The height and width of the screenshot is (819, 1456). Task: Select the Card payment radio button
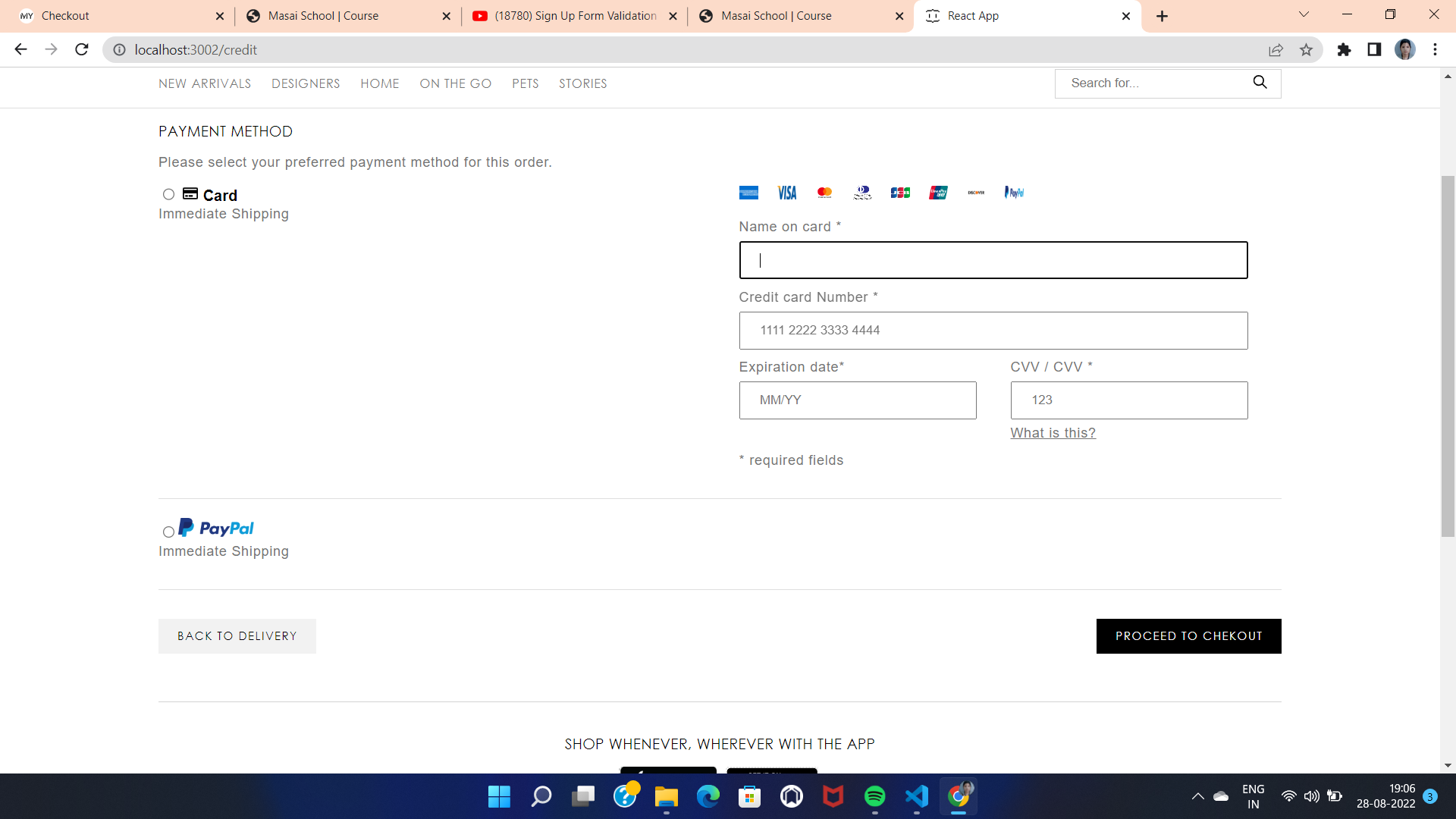click(x=168, y=195)
